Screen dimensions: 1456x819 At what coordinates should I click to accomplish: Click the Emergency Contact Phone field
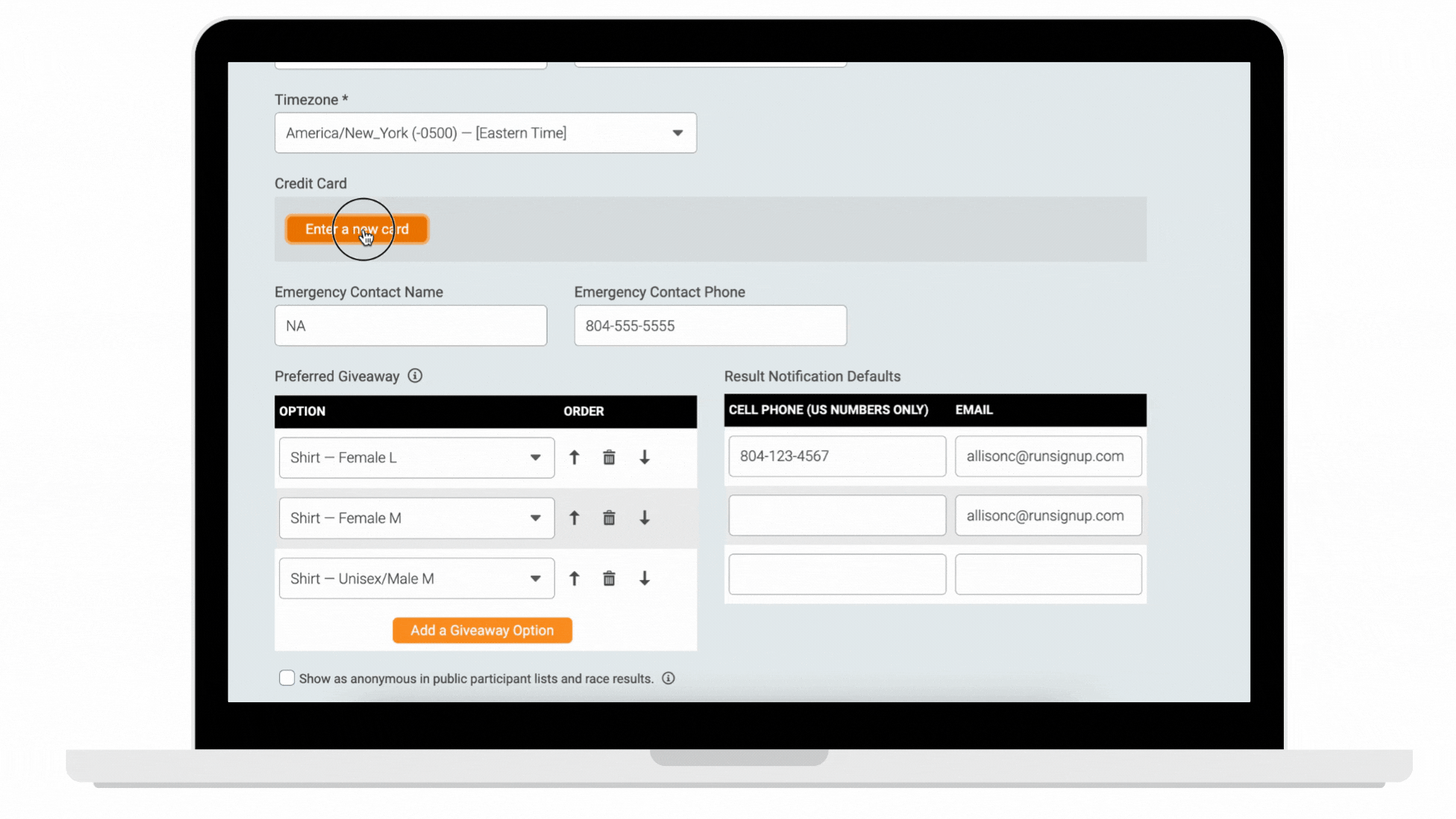pos(710,326)
